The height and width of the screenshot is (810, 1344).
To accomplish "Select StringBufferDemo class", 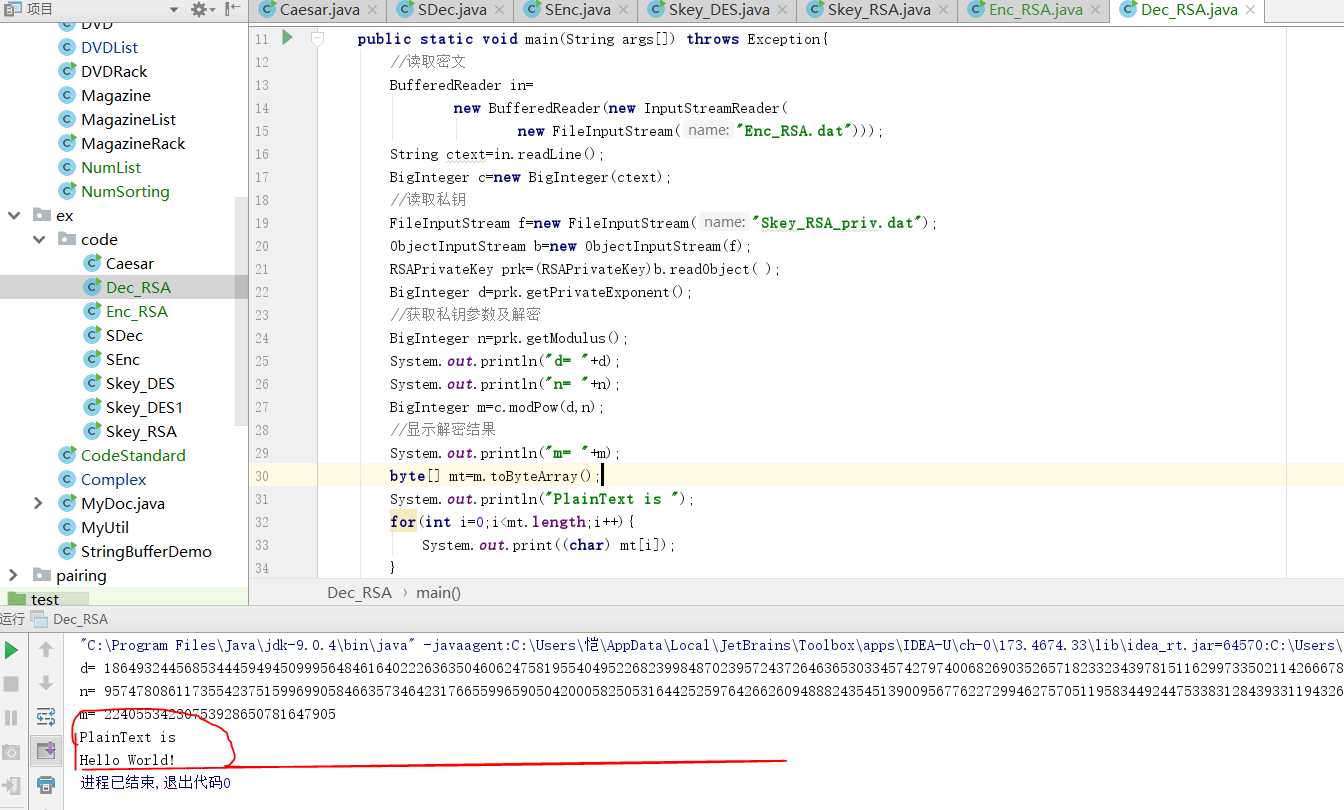I will coord(146,551).
